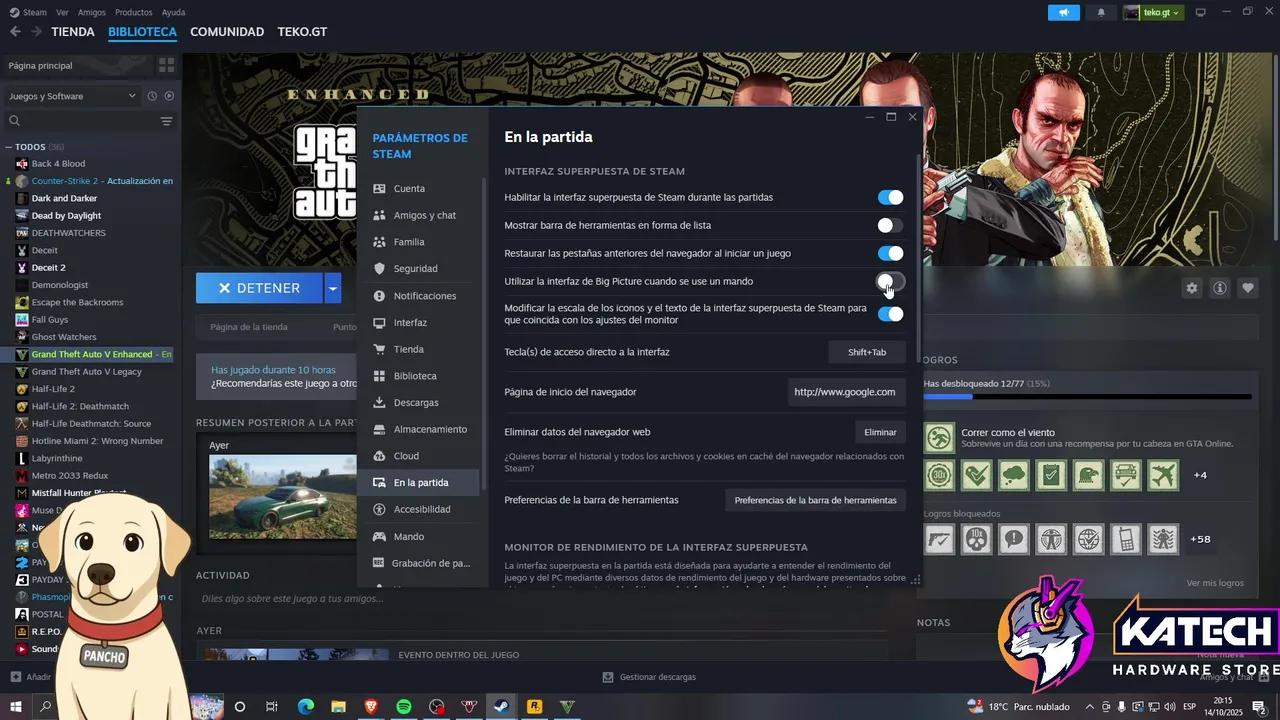Open the Steam notifications bell
The image size is (1280, 720).
tap(1101, 12)
